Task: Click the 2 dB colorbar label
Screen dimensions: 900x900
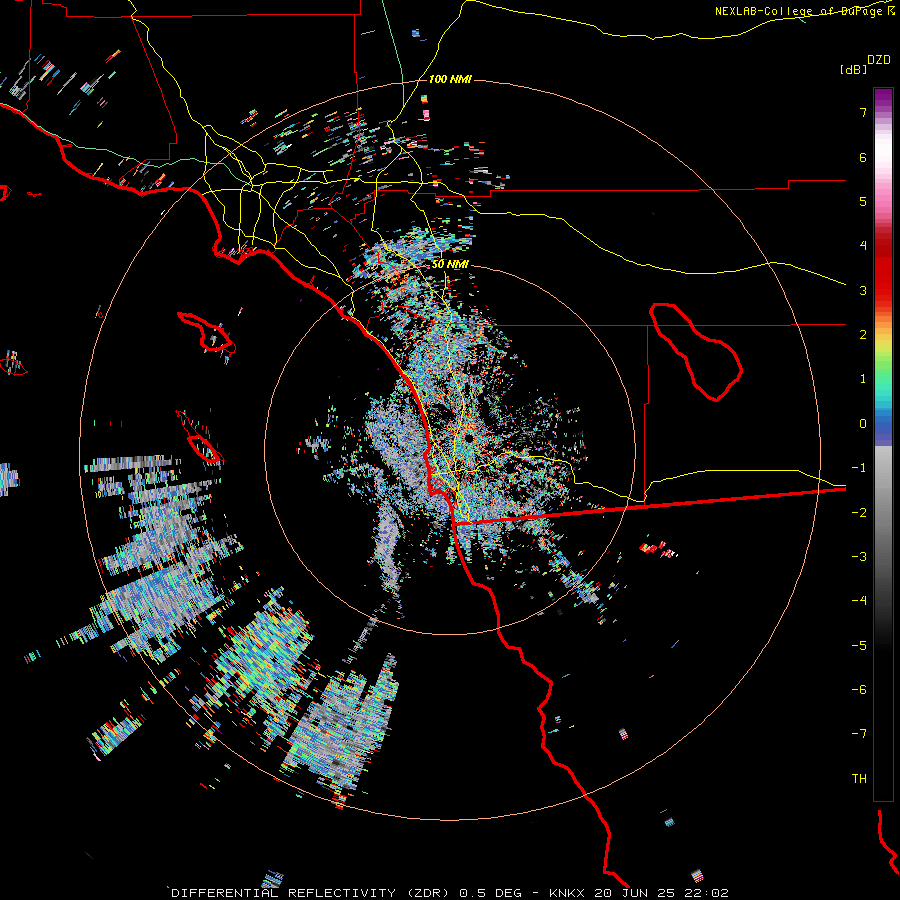Action: coord(863,335)
